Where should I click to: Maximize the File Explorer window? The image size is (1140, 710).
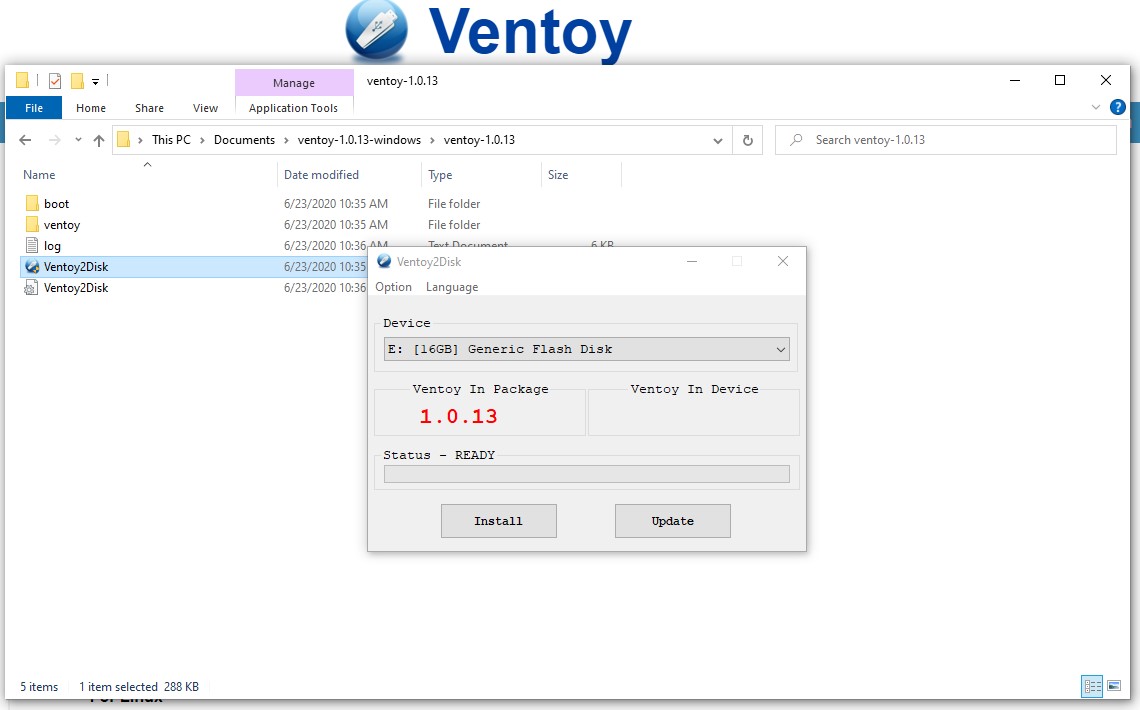(1060, 81)
